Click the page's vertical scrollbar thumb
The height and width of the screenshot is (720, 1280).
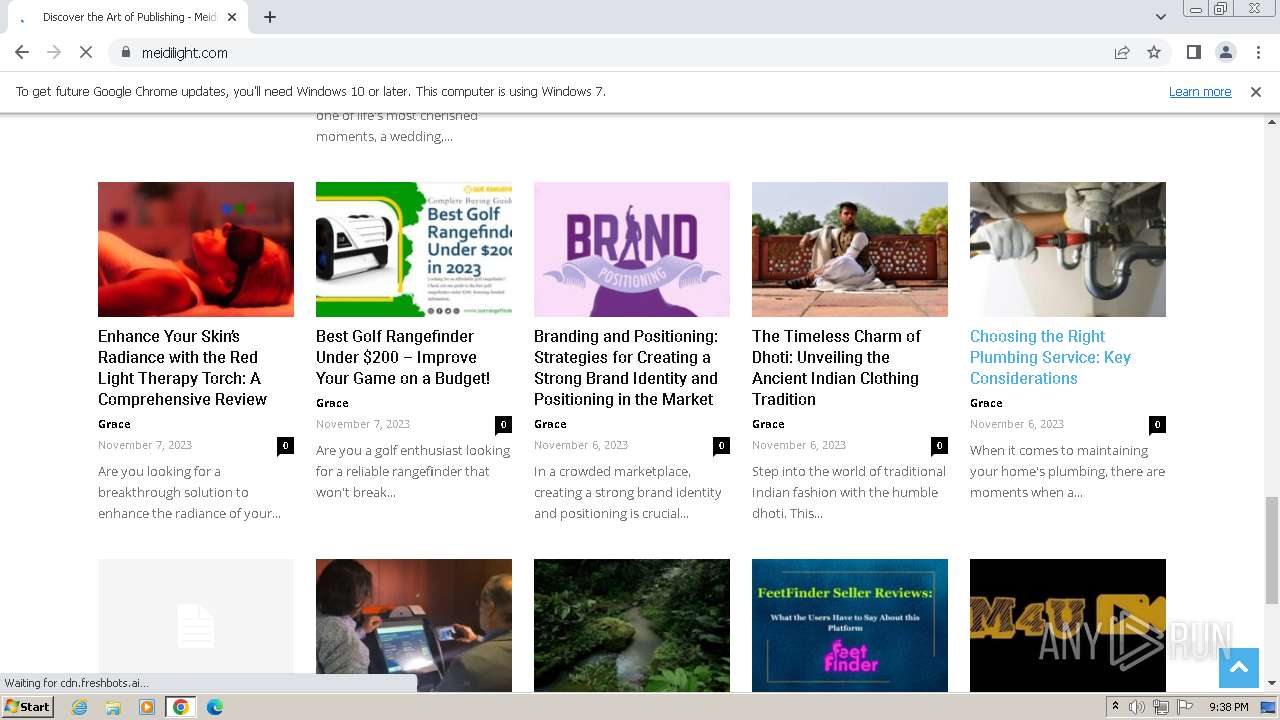tap(1272, 548)
